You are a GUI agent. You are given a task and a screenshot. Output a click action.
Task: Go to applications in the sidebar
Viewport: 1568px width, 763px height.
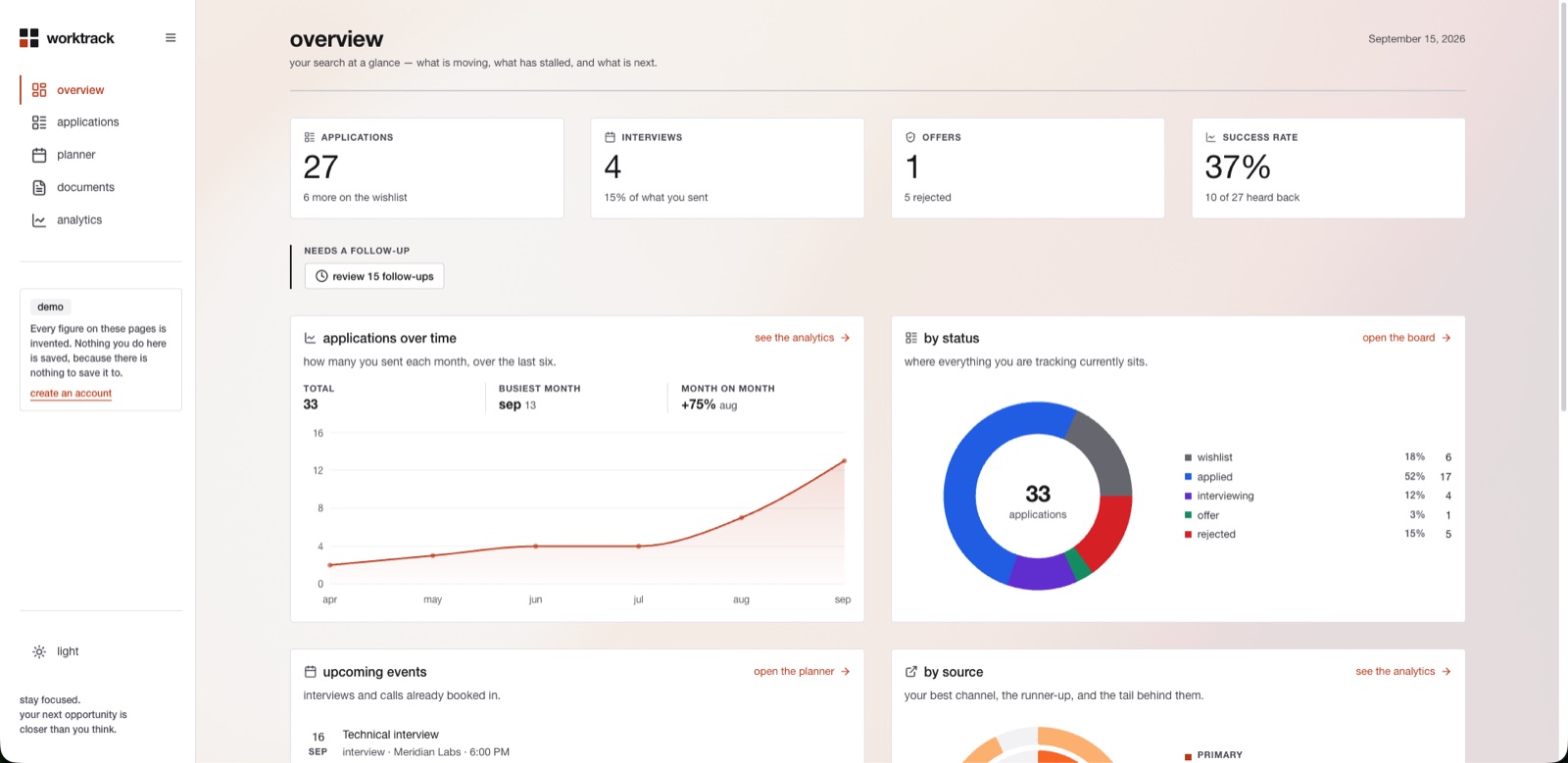[101, 122]
